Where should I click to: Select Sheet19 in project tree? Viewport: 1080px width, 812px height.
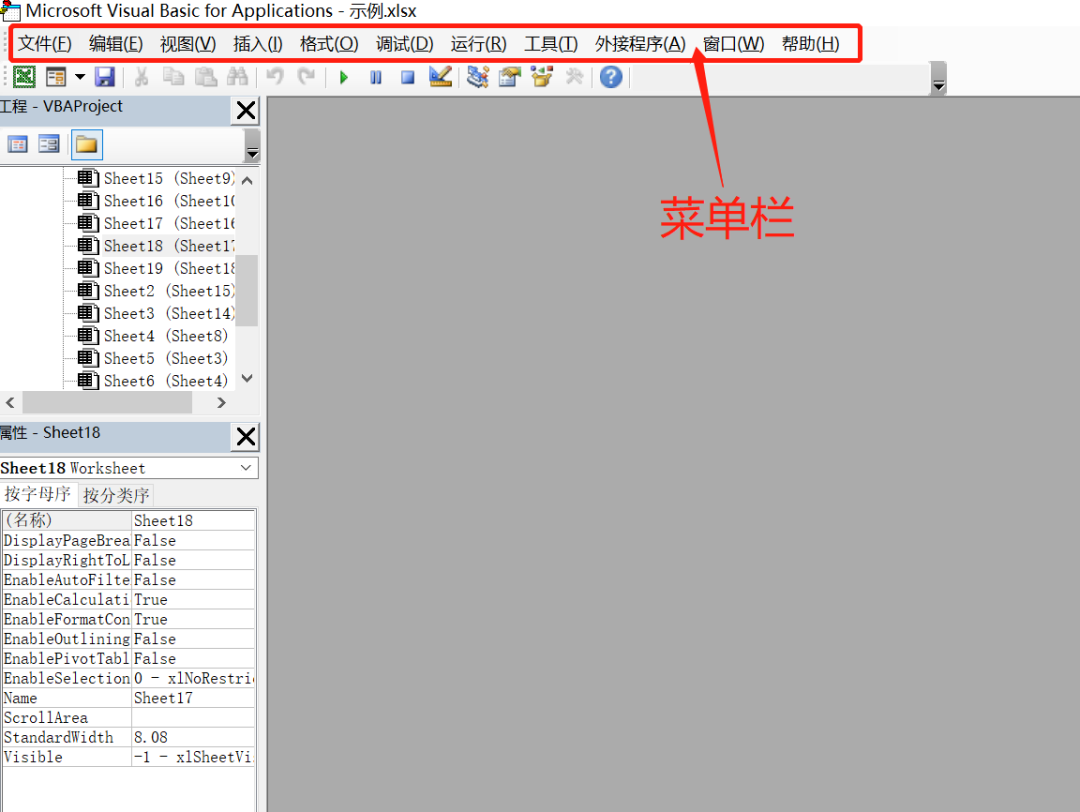(x=169, y=269)
